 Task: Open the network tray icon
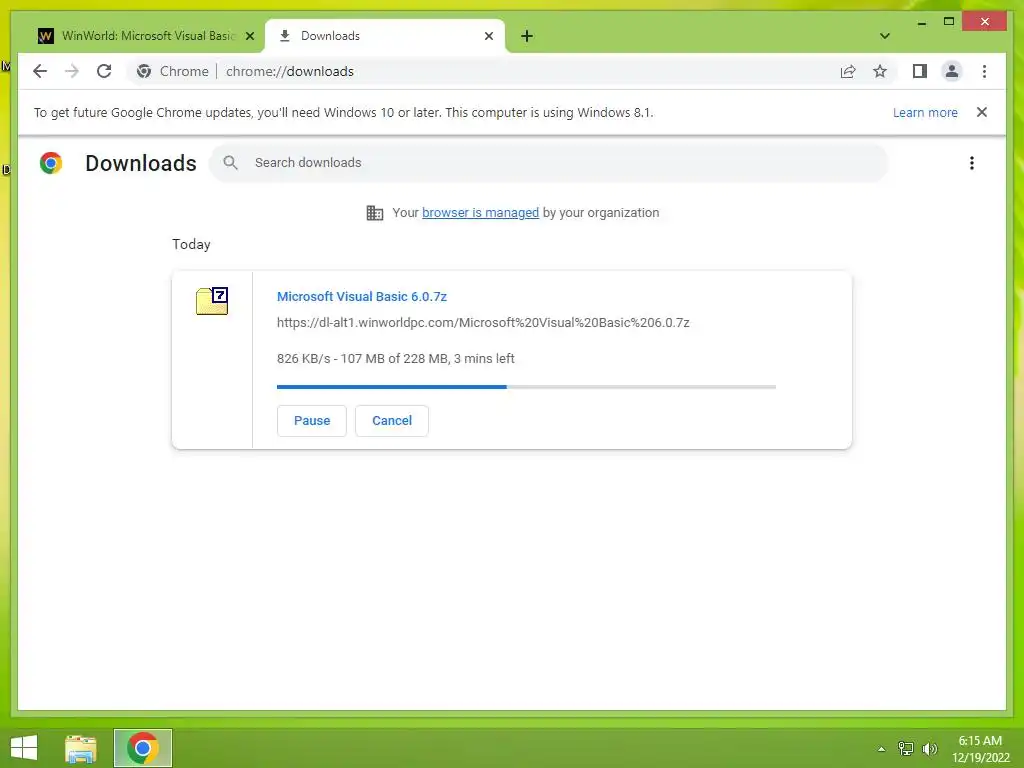[x=906, y=749]
